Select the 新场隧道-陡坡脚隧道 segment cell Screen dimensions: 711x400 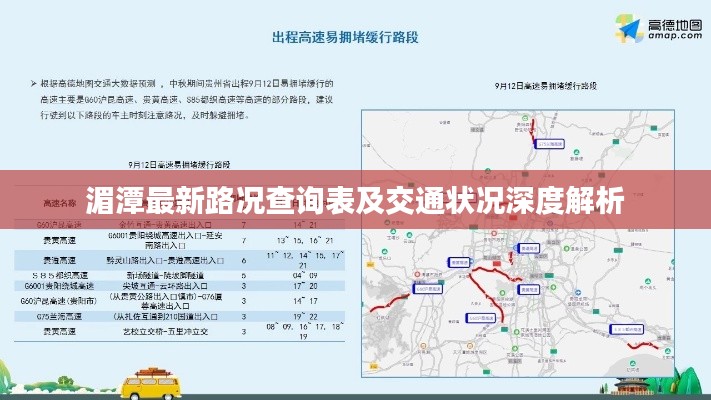165,275
